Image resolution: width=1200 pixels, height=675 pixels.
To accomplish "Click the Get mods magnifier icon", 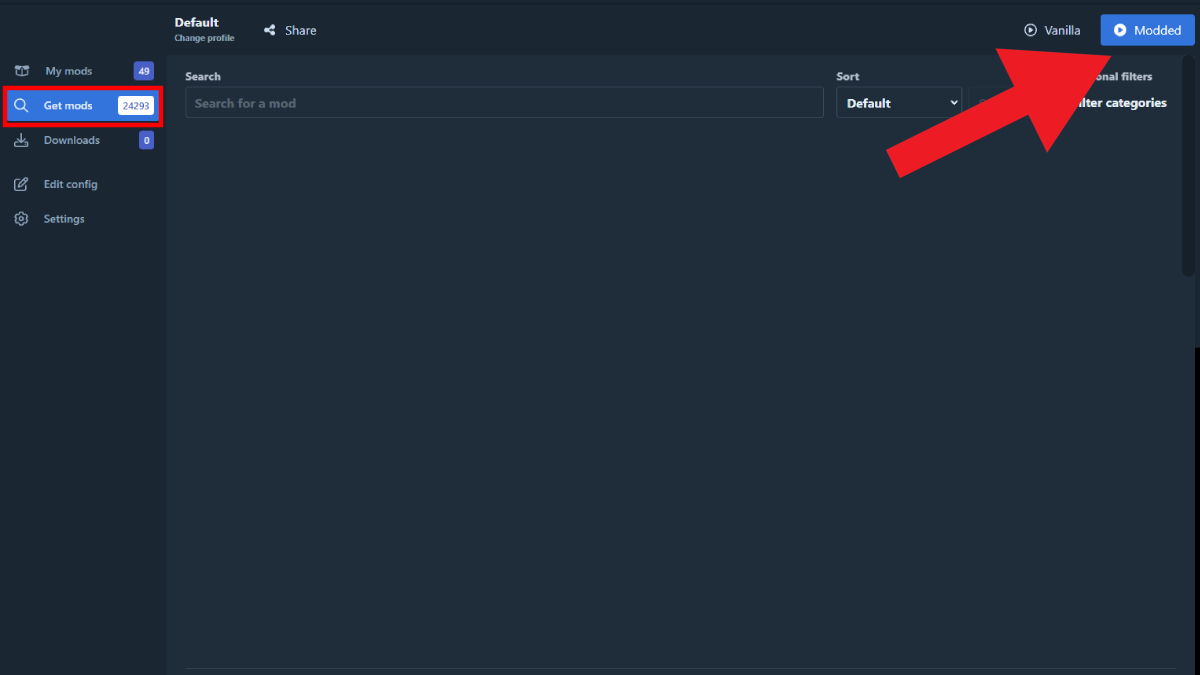I will pyautogui.click(x=21, y=106).
